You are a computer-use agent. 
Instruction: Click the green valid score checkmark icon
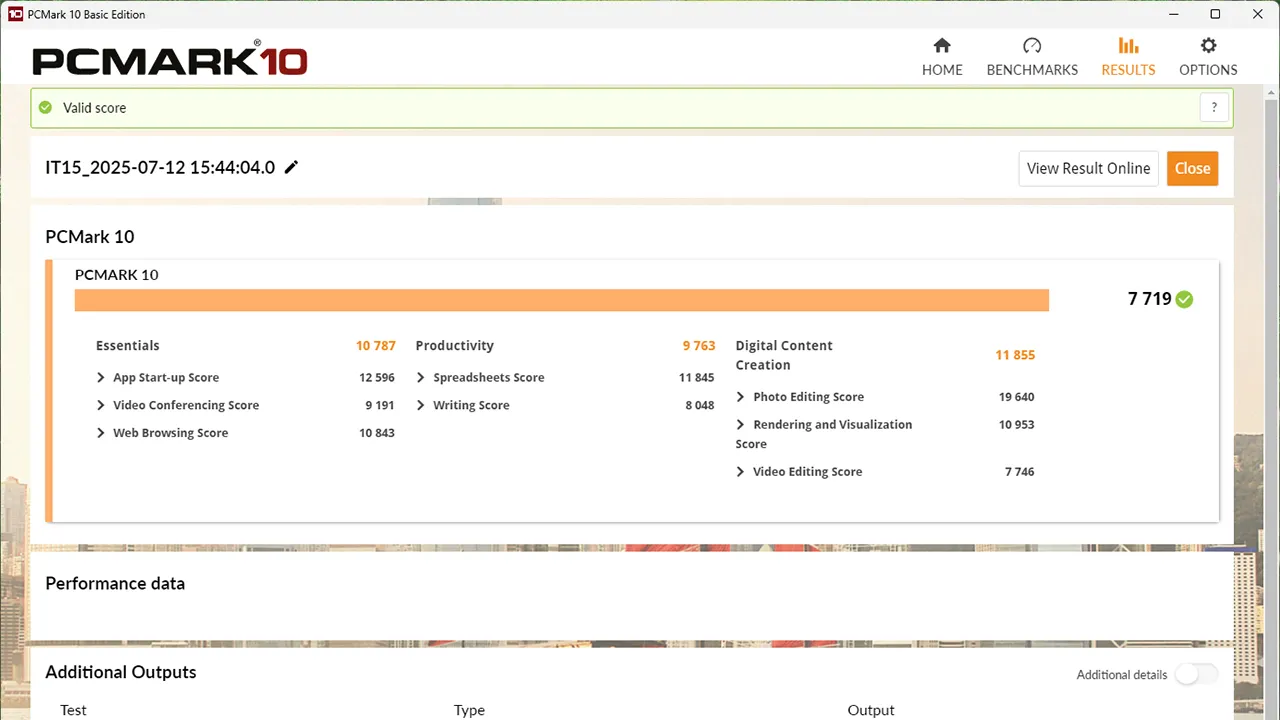[44, 108]
